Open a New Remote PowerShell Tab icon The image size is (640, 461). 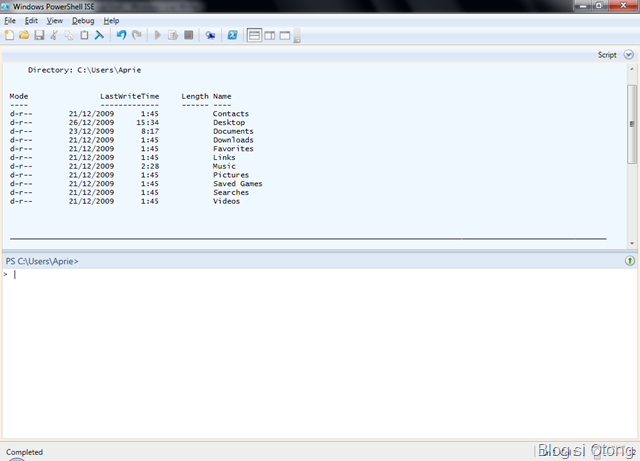point(210,36)
